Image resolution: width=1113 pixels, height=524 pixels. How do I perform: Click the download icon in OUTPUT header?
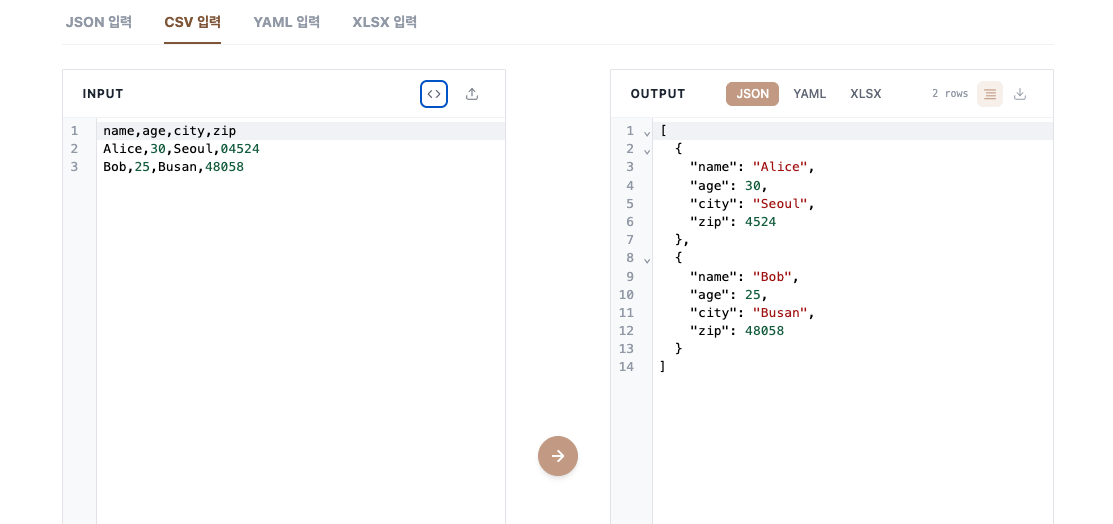click(1020, 94)
